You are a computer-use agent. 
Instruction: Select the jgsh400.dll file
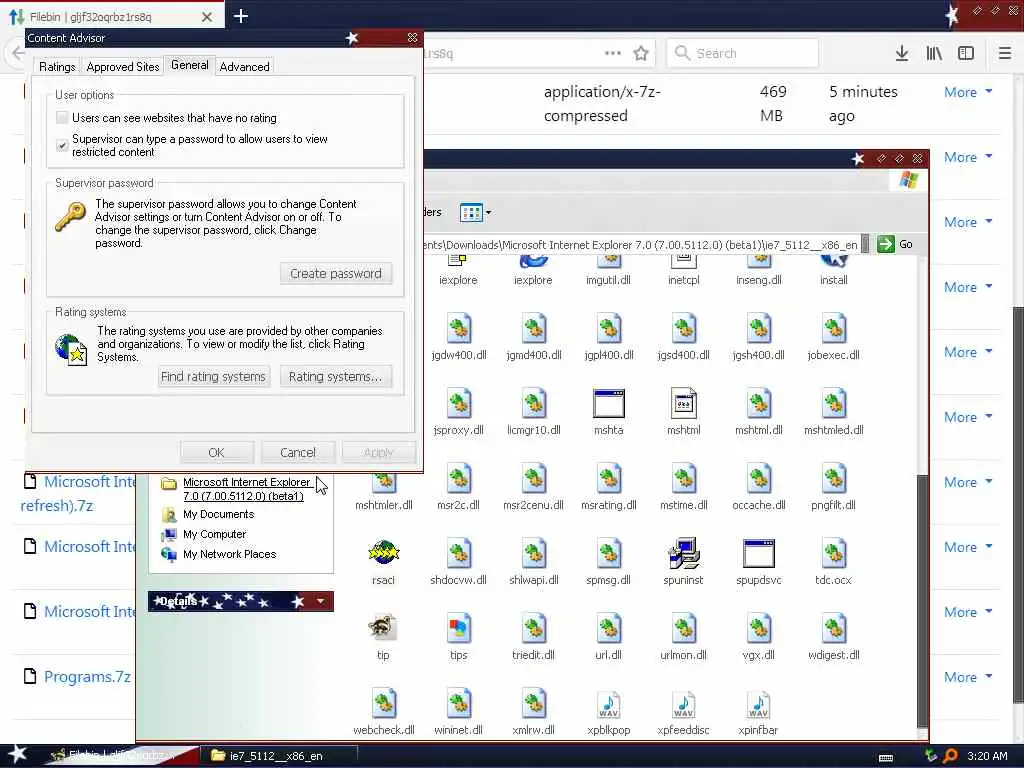coord(759,328)
